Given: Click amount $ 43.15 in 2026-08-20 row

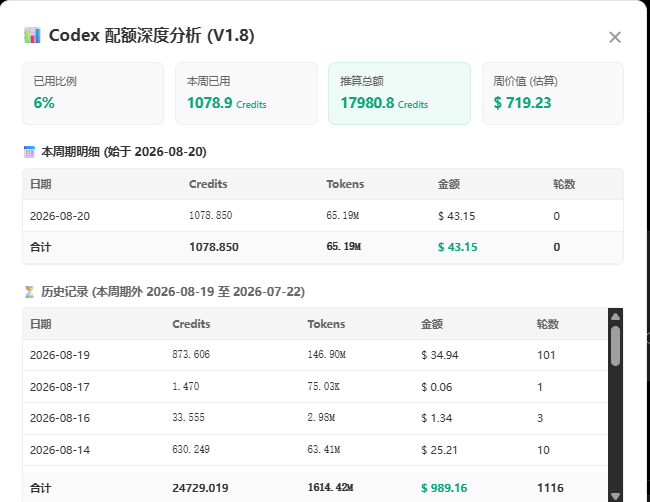Looking at the screenshot, I should click(456, 216).
